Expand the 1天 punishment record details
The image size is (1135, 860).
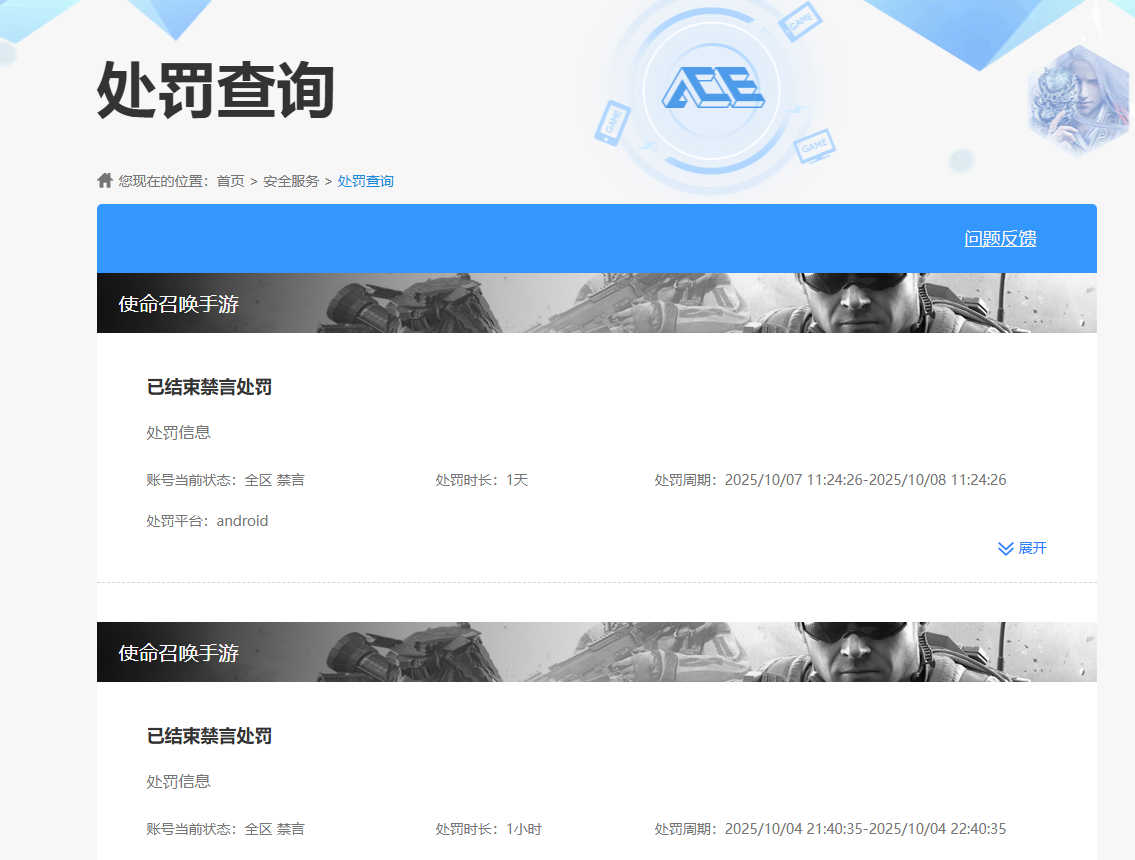point(1022,548)
